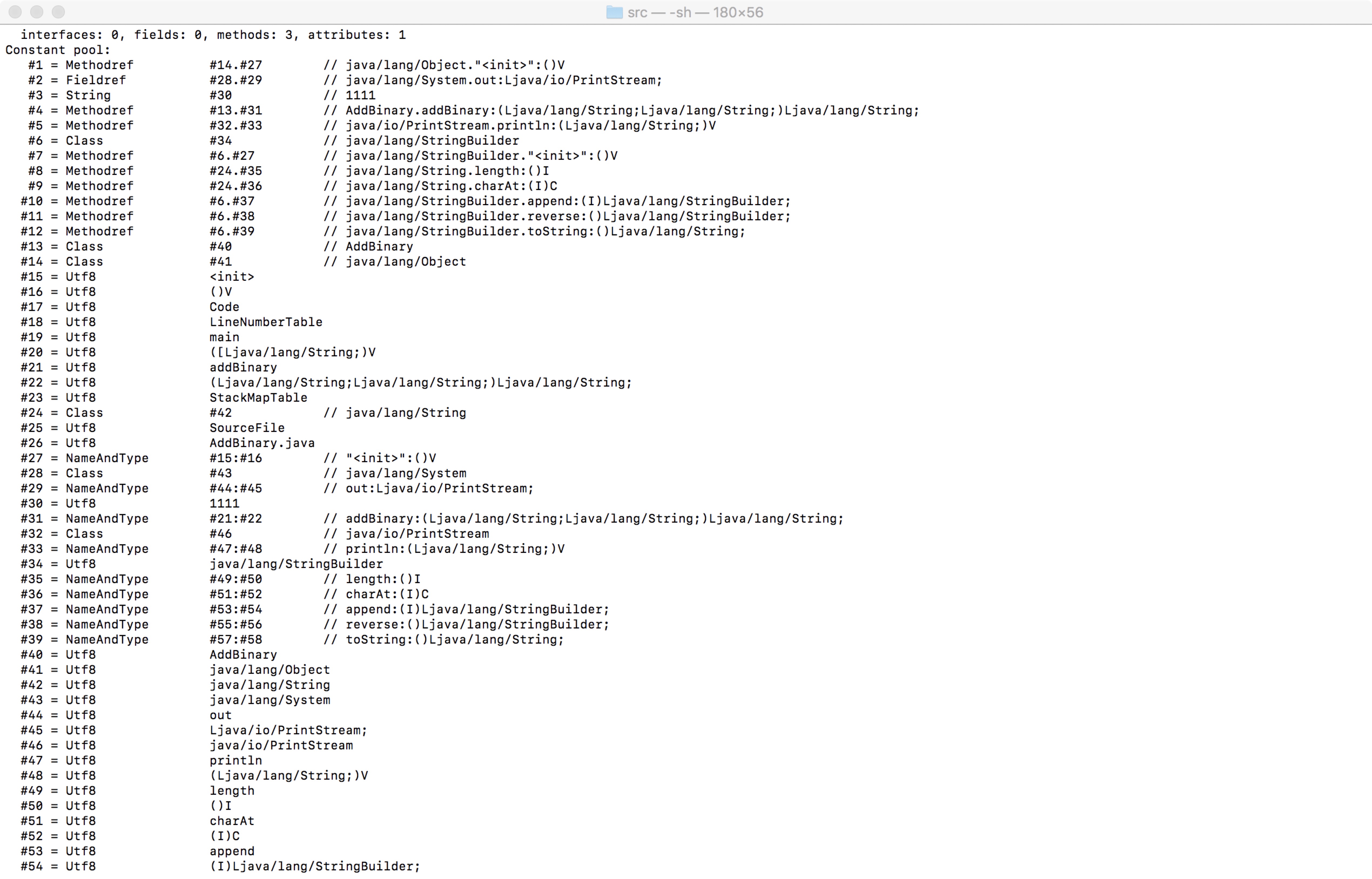Click the 'java/io/PrintStream' value on line #46

(281, 746)
